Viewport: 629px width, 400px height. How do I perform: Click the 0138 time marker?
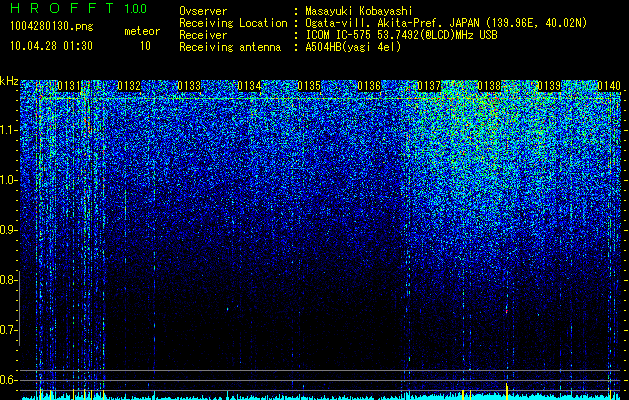click(489, 86)
